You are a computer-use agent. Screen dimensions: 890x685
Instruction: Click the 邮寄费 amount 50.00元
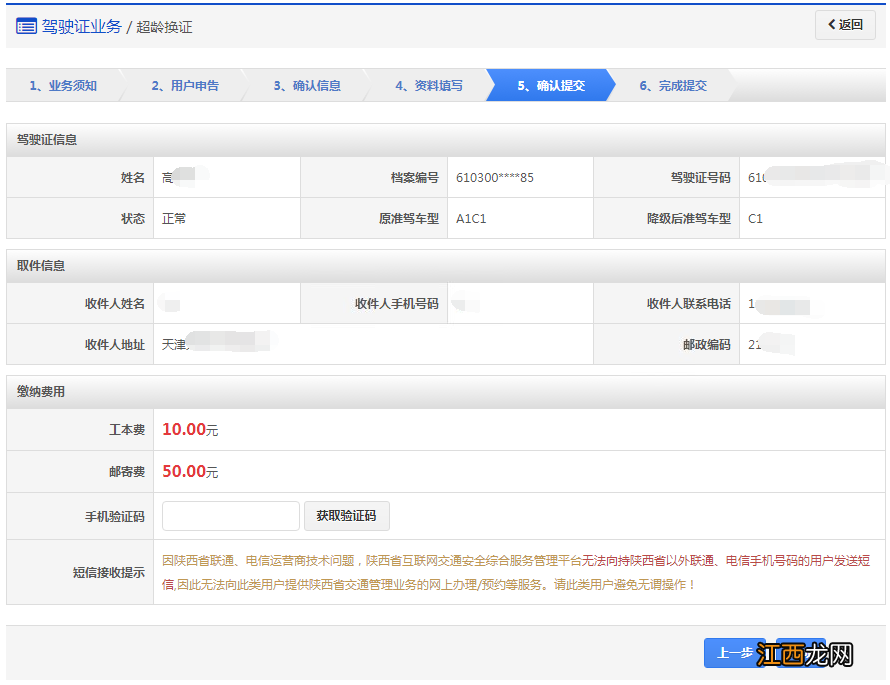(x=190, y=472)
